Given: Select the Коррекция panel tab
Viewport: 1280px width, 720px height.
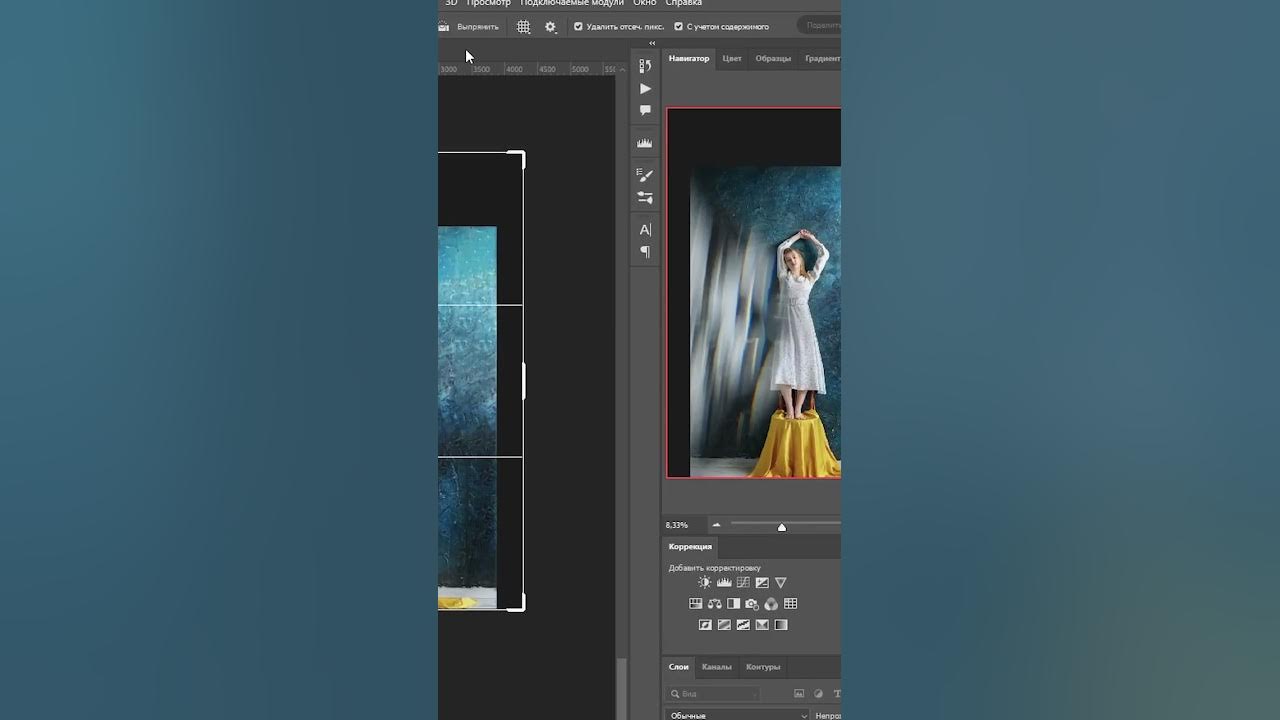Looking at the screenshot, I should pyautogui.click(x=690, y=547).
